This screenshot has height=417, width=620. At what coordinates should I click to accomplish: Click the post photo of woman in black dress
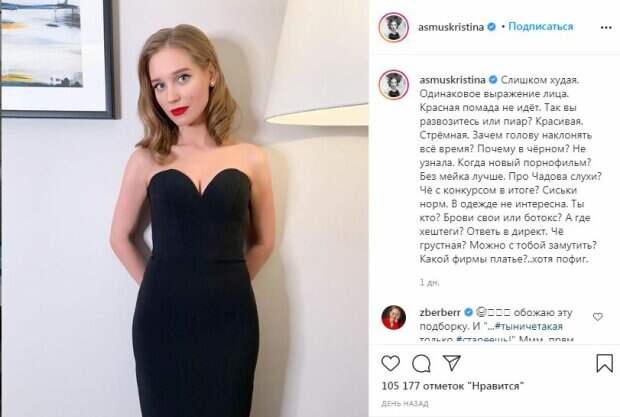(x=185, y=208)
